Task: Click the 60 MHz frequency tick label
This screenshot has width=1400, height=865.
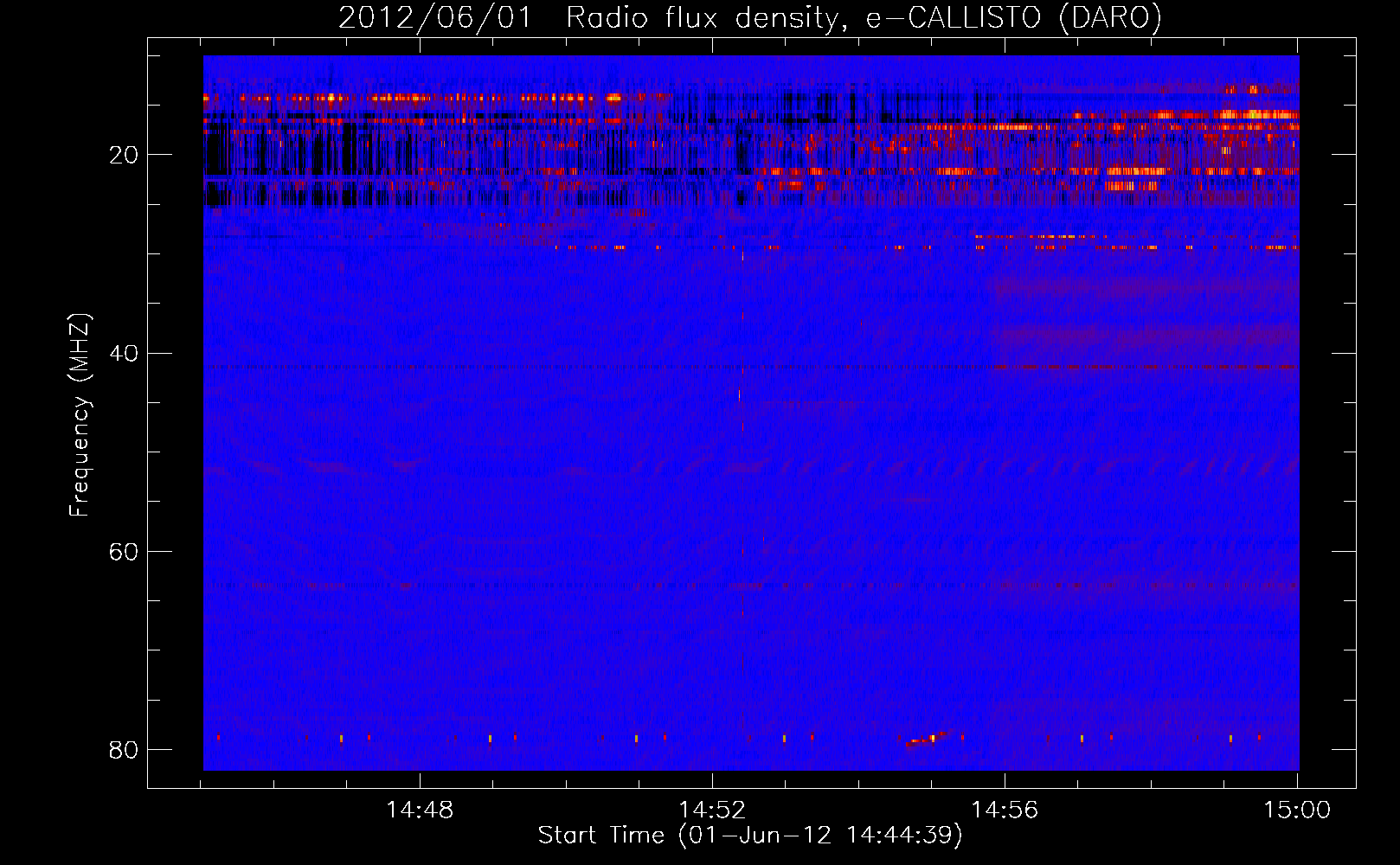Action: tap(123, 552)
